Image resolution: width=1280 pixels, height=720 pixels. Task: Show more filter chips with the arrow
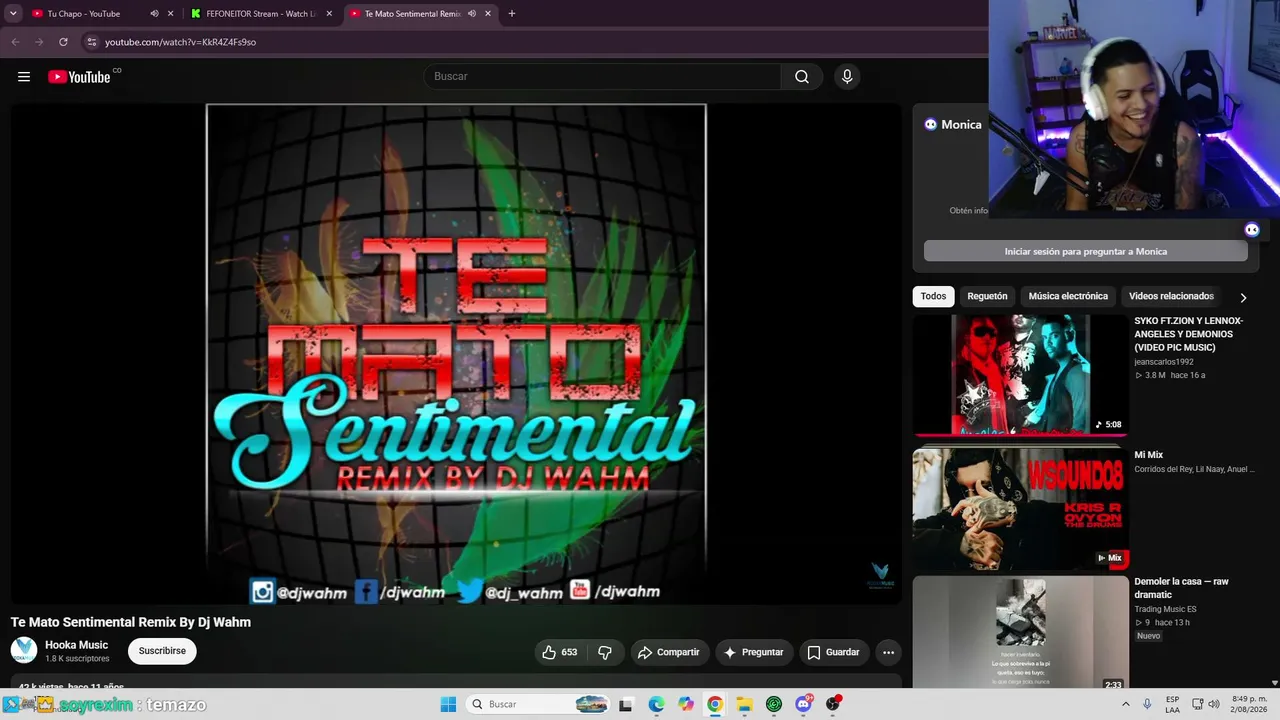1243,297
